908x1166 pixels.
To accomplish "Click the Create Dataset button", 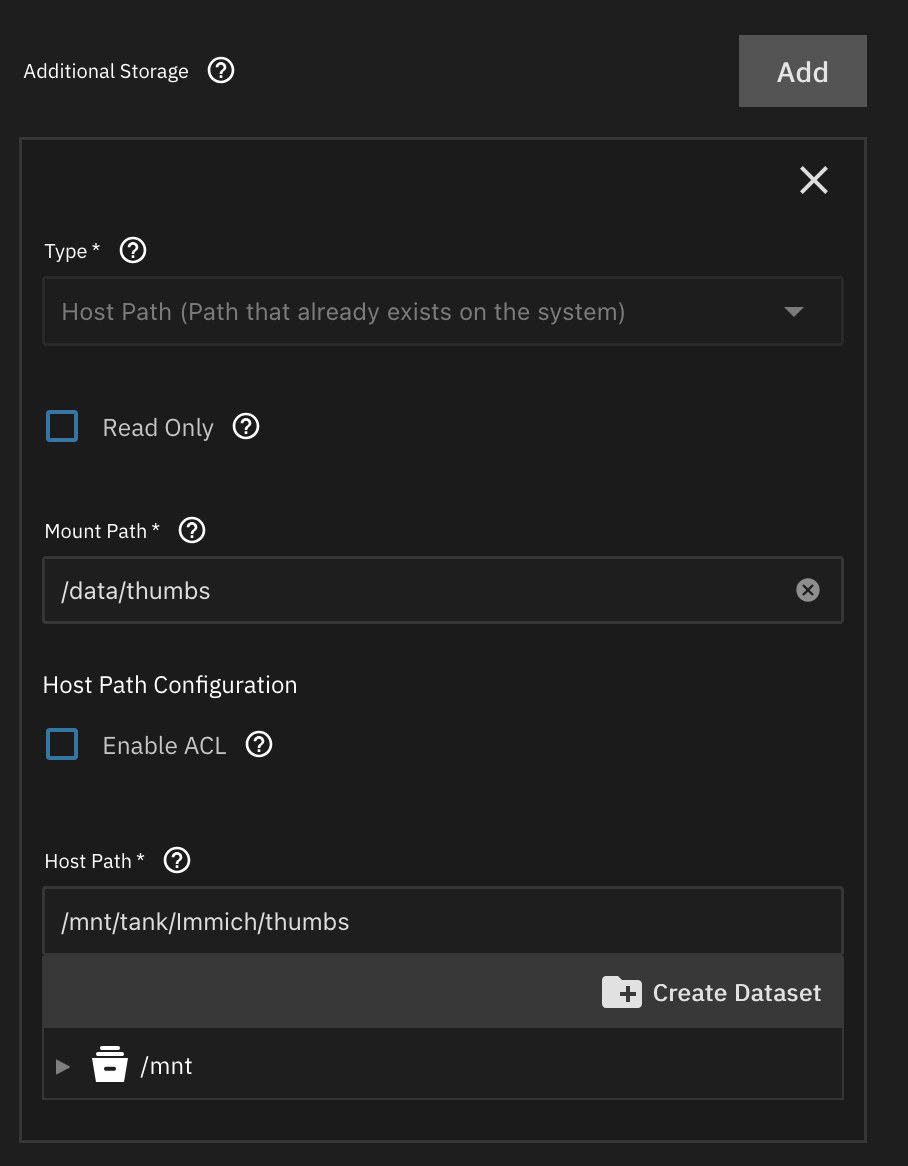I will pos(712,992).
